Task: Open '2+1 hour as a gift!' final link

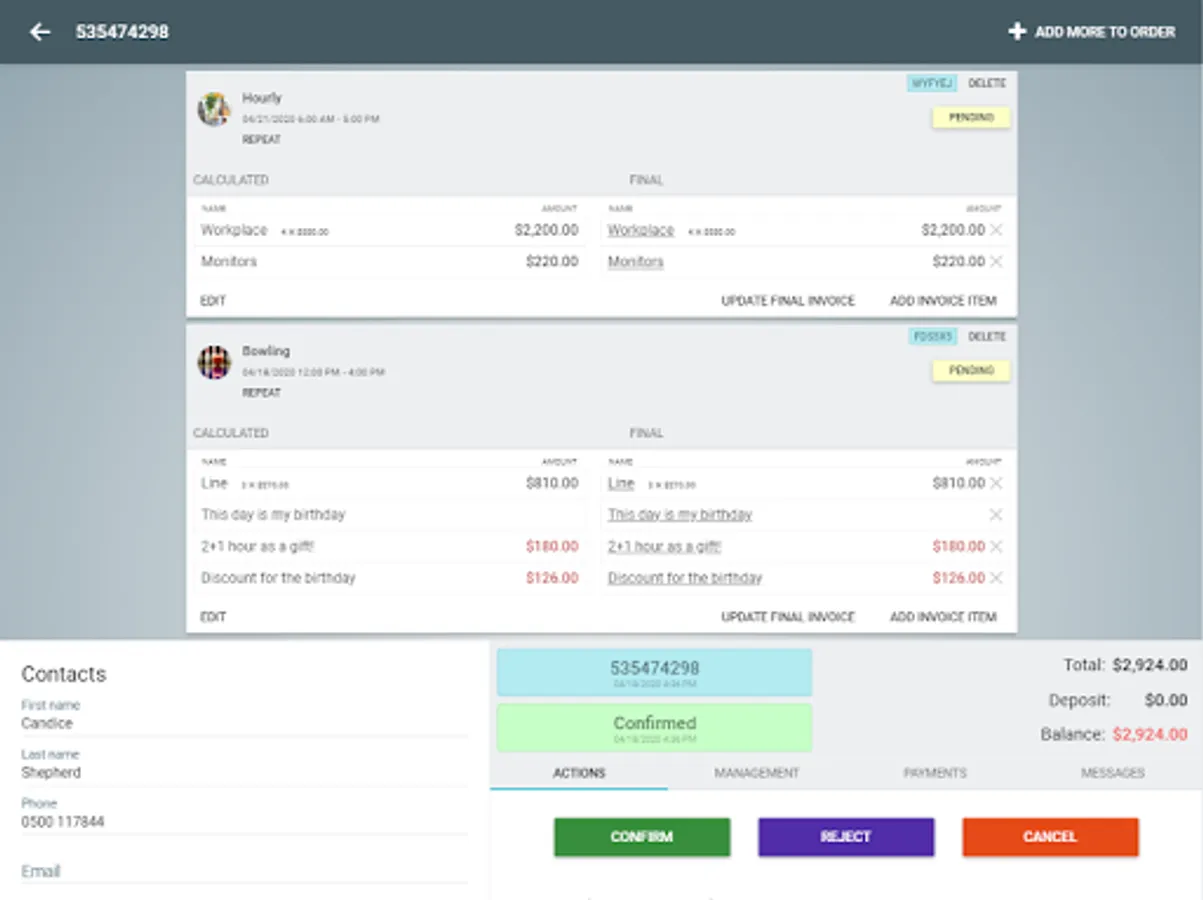Action: [665, 547]
